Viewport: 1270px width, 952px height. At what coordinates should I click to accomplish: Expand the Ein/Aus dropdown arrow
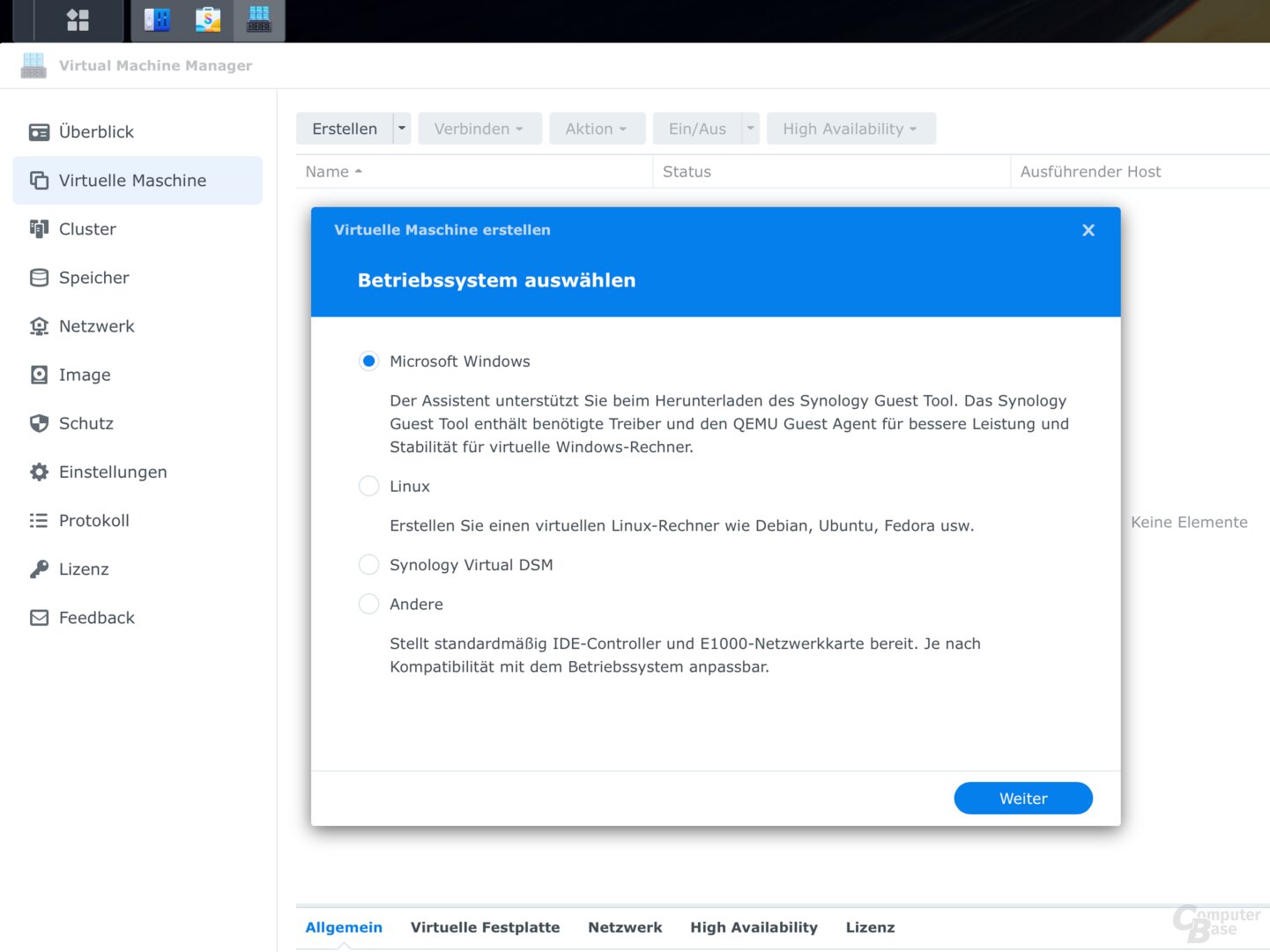pyautogui.click(x=751, y=129)
